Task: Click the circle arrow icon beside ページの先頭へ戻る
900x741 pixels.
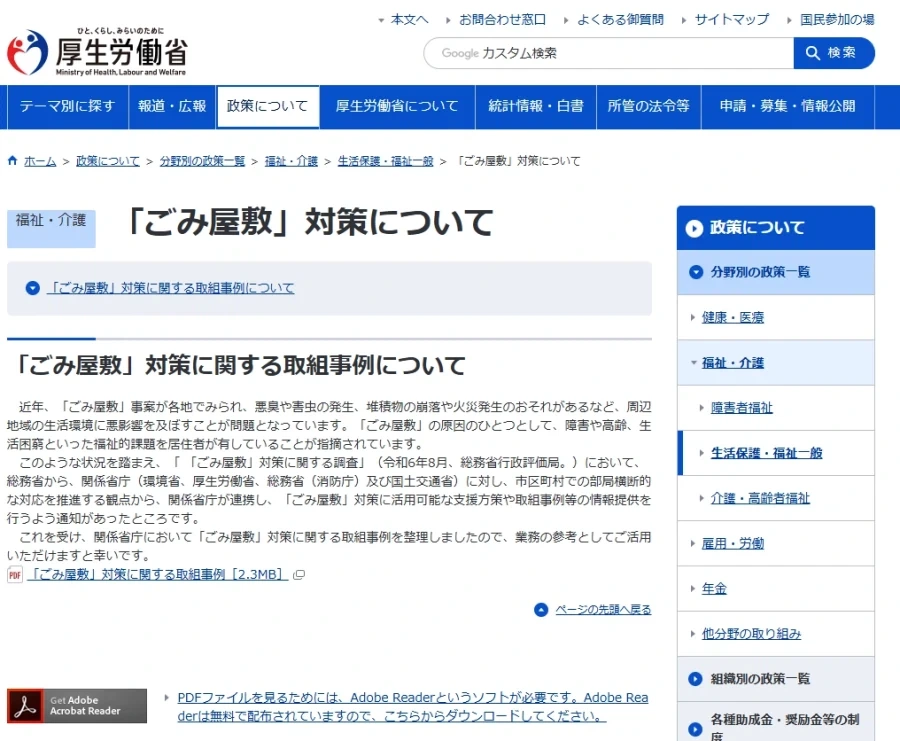Action: [541, 610]
